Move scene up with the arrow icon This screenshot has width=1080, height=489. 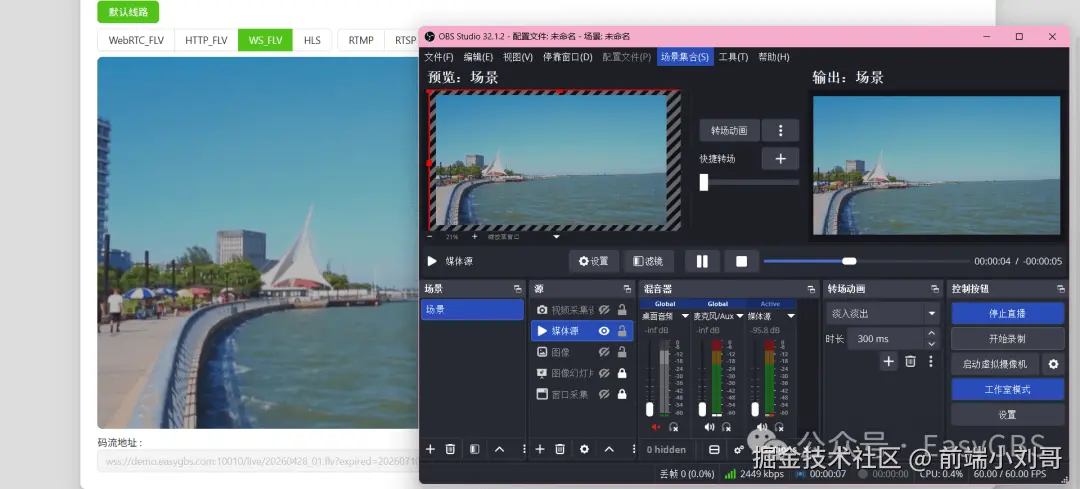point(499,449)
